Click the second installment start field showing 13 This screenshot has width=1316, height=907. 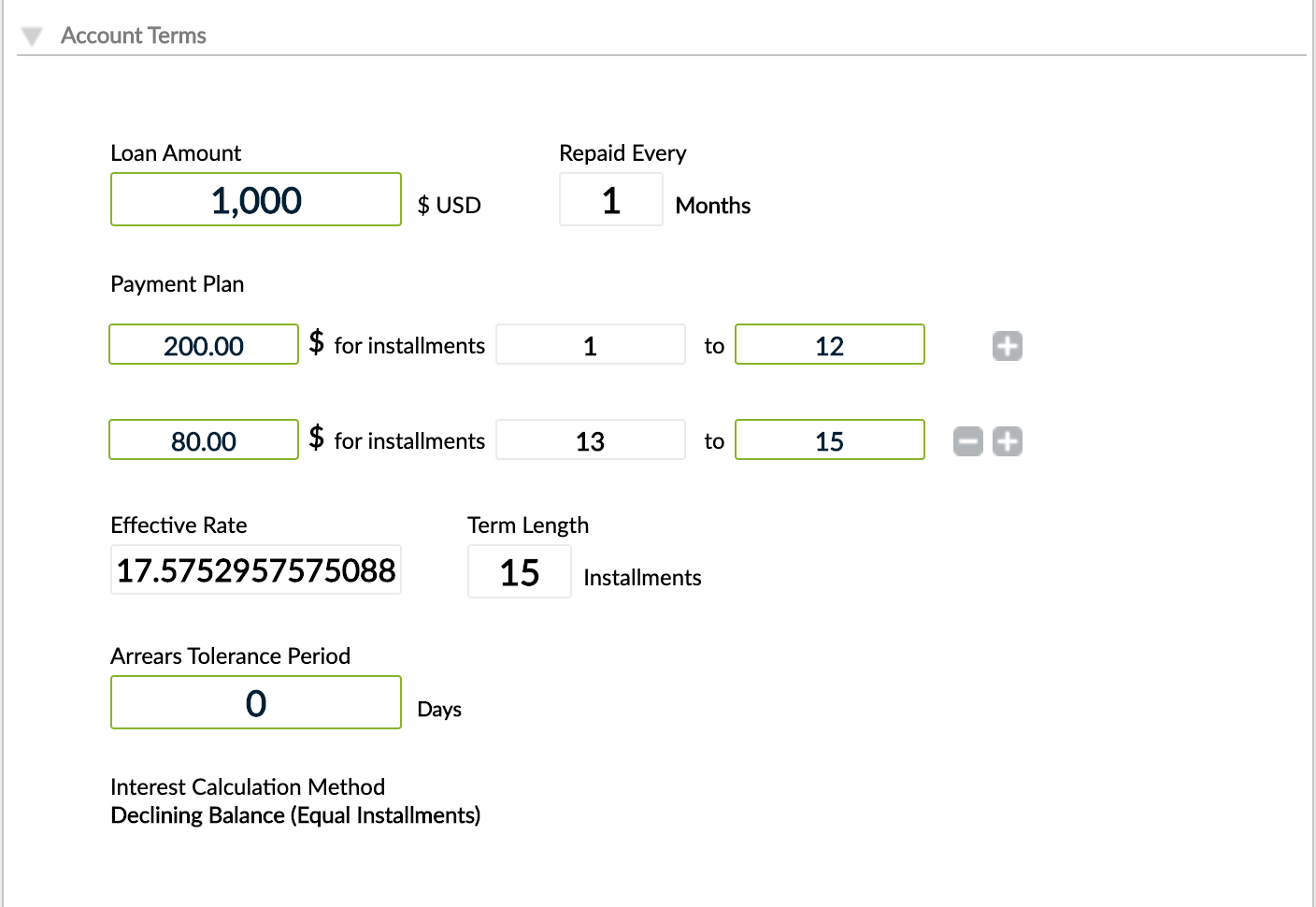[590, 439]
